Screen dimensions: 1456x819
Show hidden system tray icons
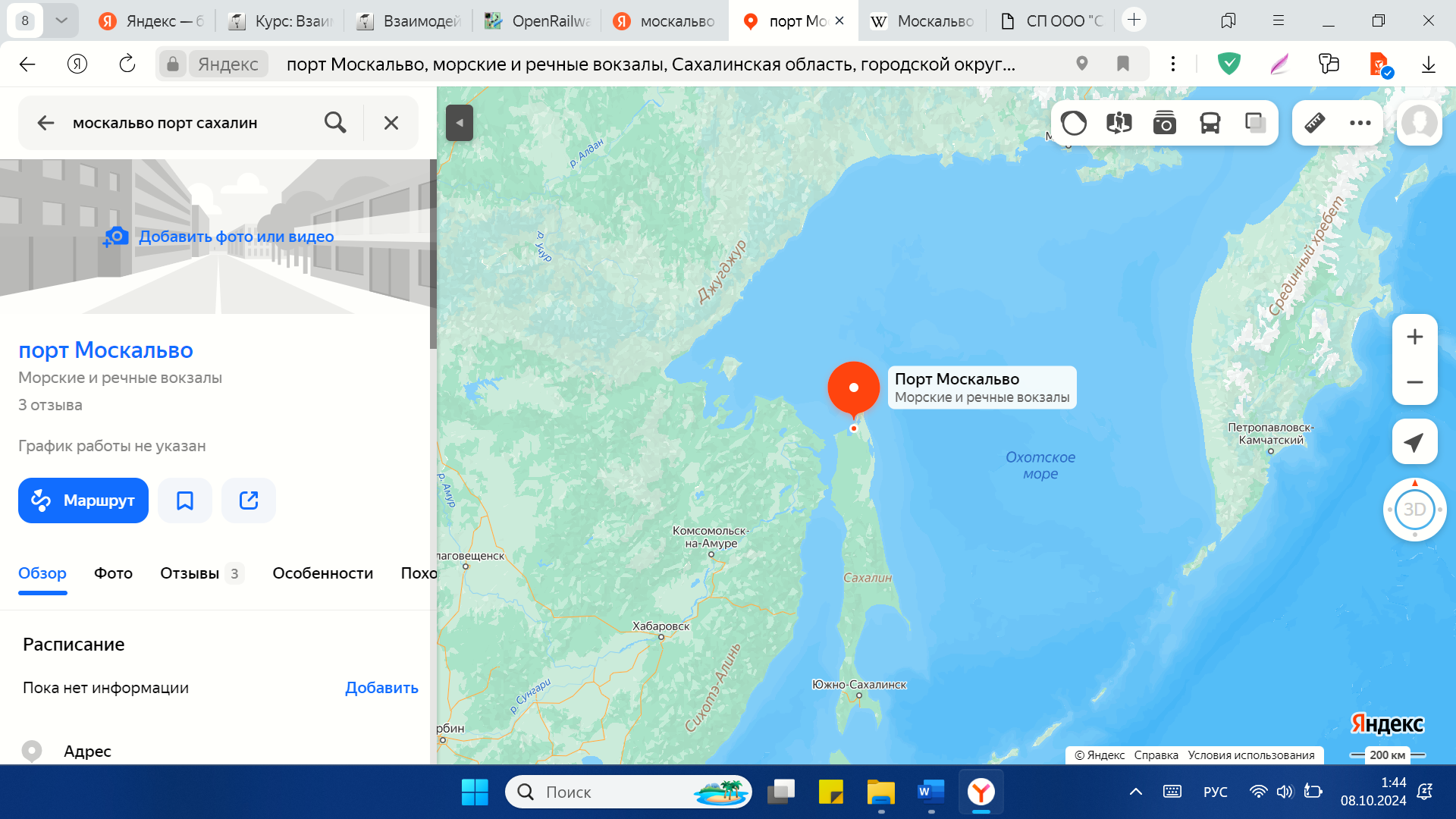click(1135, 792)
